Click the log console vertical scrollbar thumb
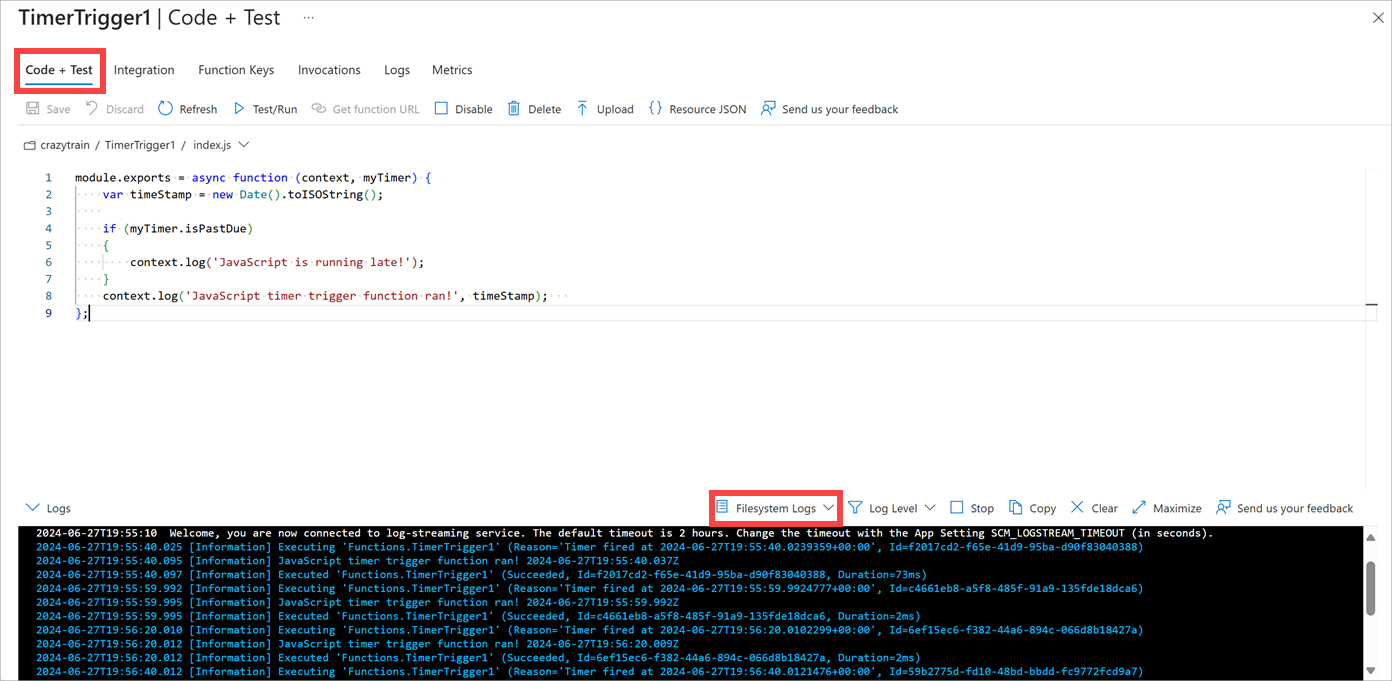The width and height of the screenshot is (1392, 681). pos(1372,589)
